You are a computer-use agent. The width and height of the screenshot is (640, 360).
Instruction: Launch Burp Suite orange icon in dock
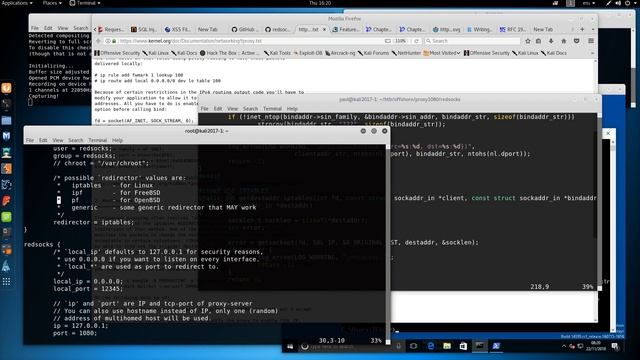(x=6, y=169)
